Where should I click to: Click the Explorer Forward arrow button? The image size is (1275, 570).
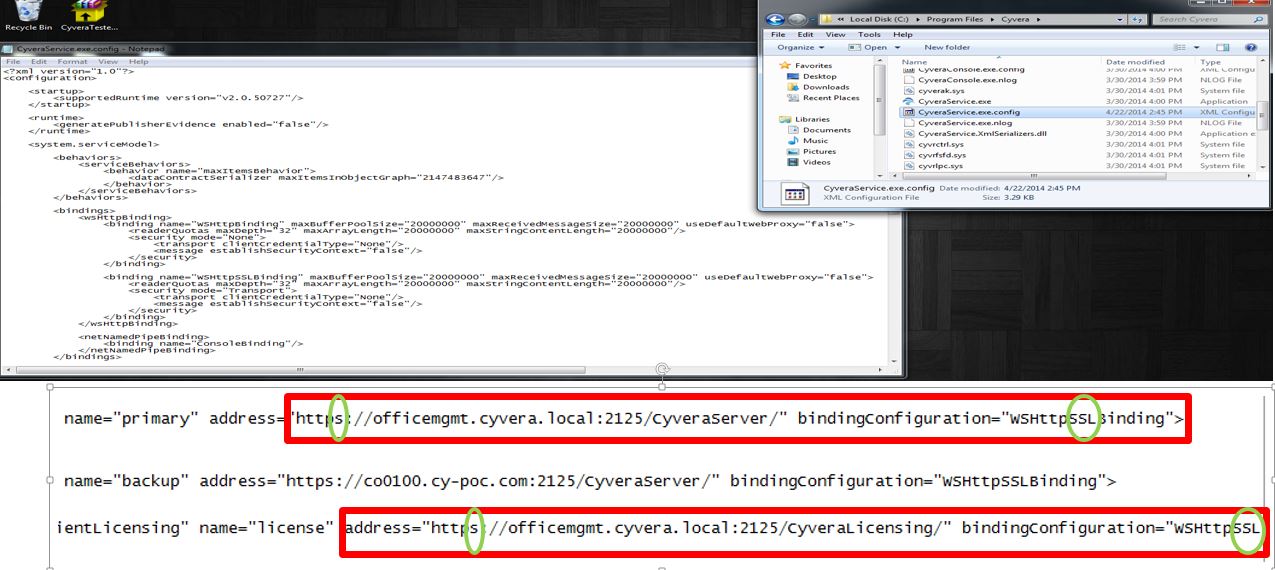(797, 19)
